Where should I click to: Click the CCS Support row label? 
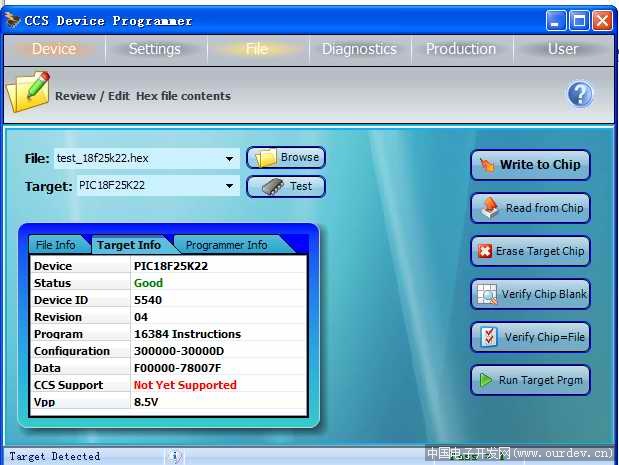(68, 385)
